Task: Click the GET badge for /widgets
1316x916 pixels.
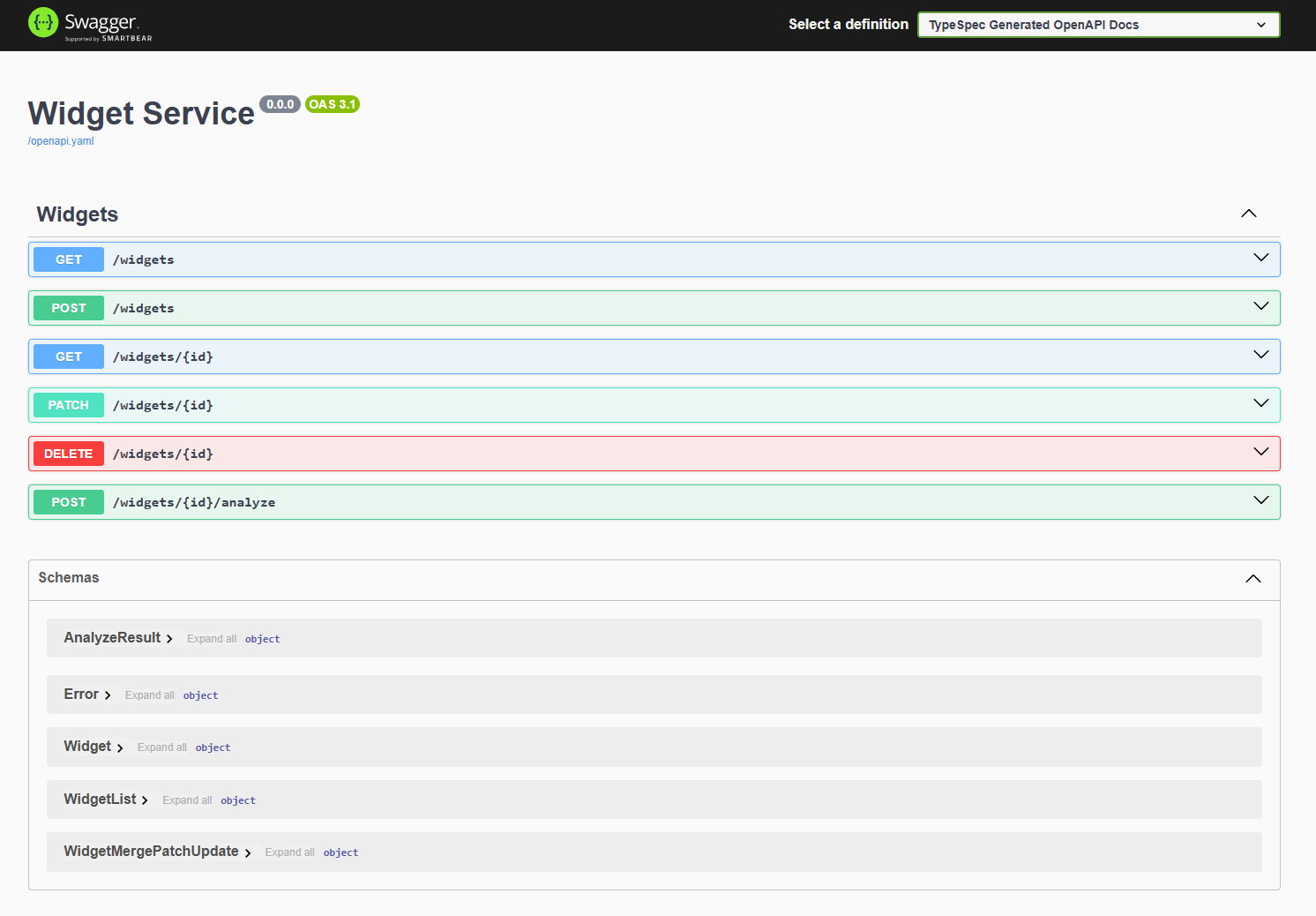Action: point(68,259)
